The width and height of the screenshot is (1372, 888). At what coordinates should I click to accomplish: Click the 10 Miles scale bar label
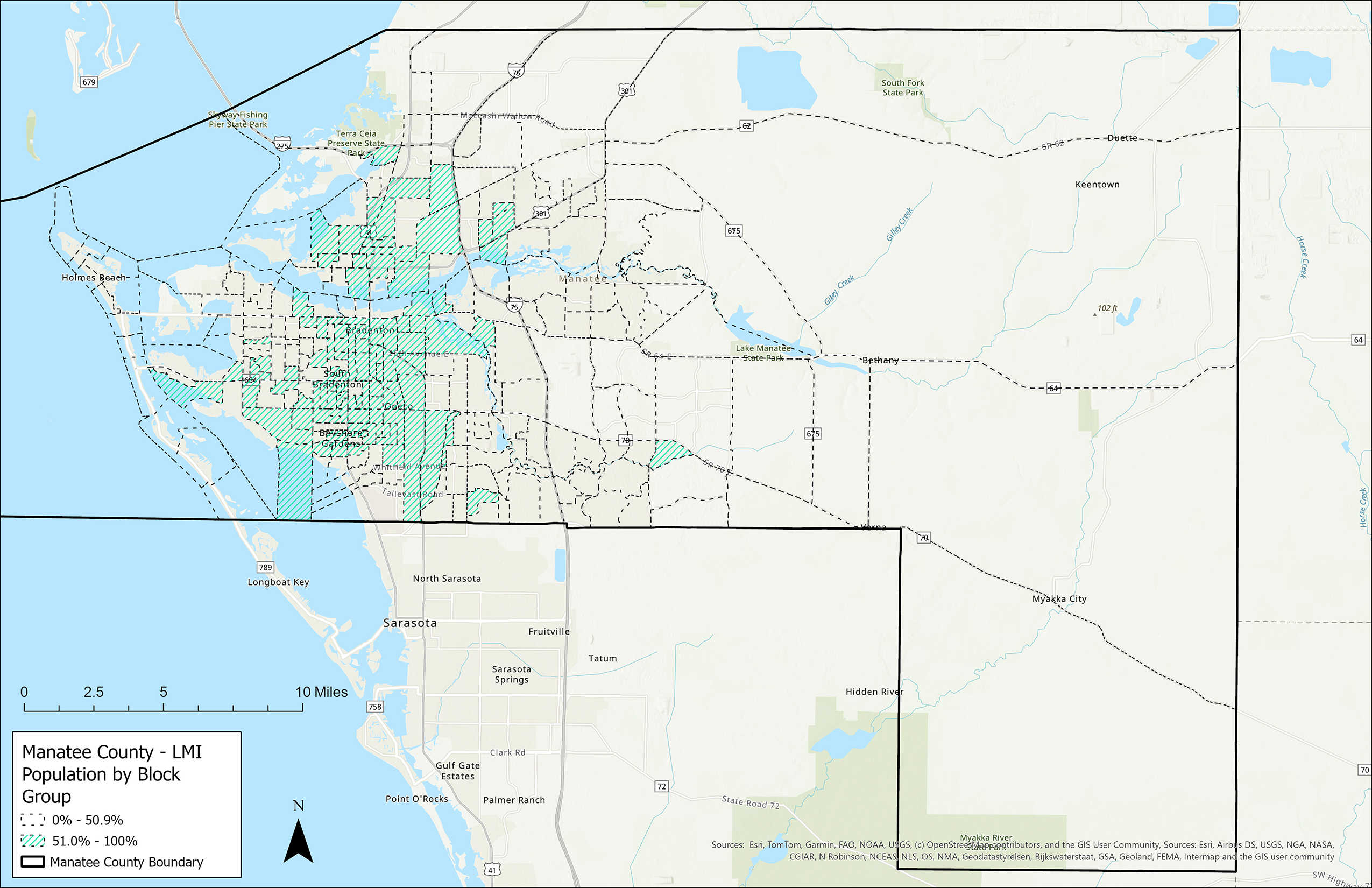point(321,692)
